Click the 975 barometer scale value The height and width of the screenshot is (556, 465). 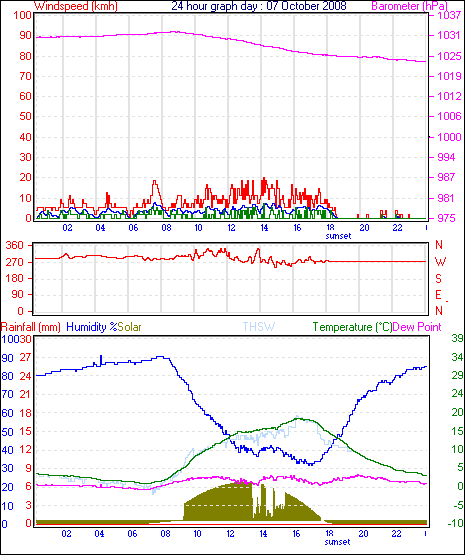(x=446, y=218)
